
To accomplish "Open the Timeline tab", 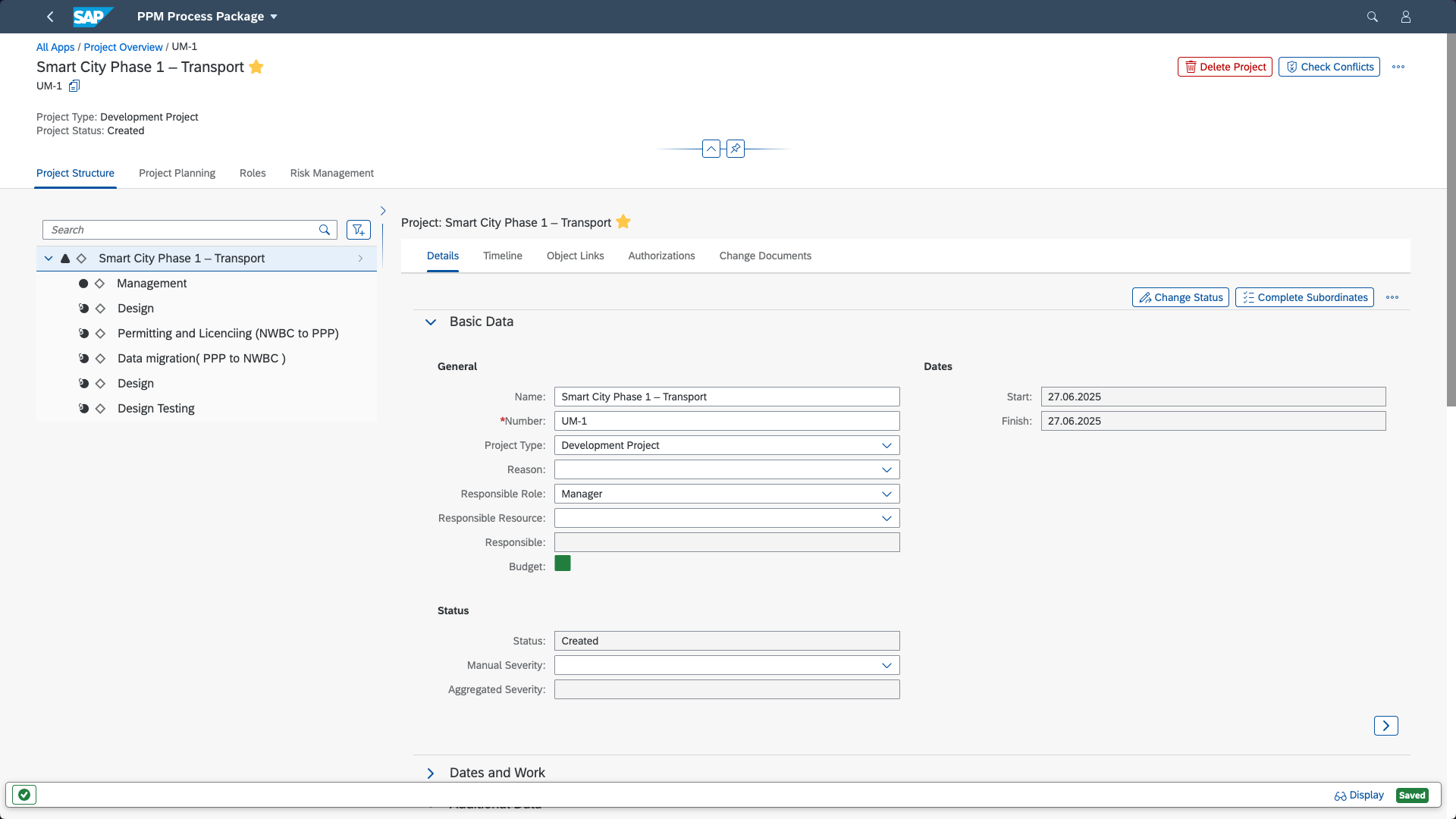I will point(502,256).
